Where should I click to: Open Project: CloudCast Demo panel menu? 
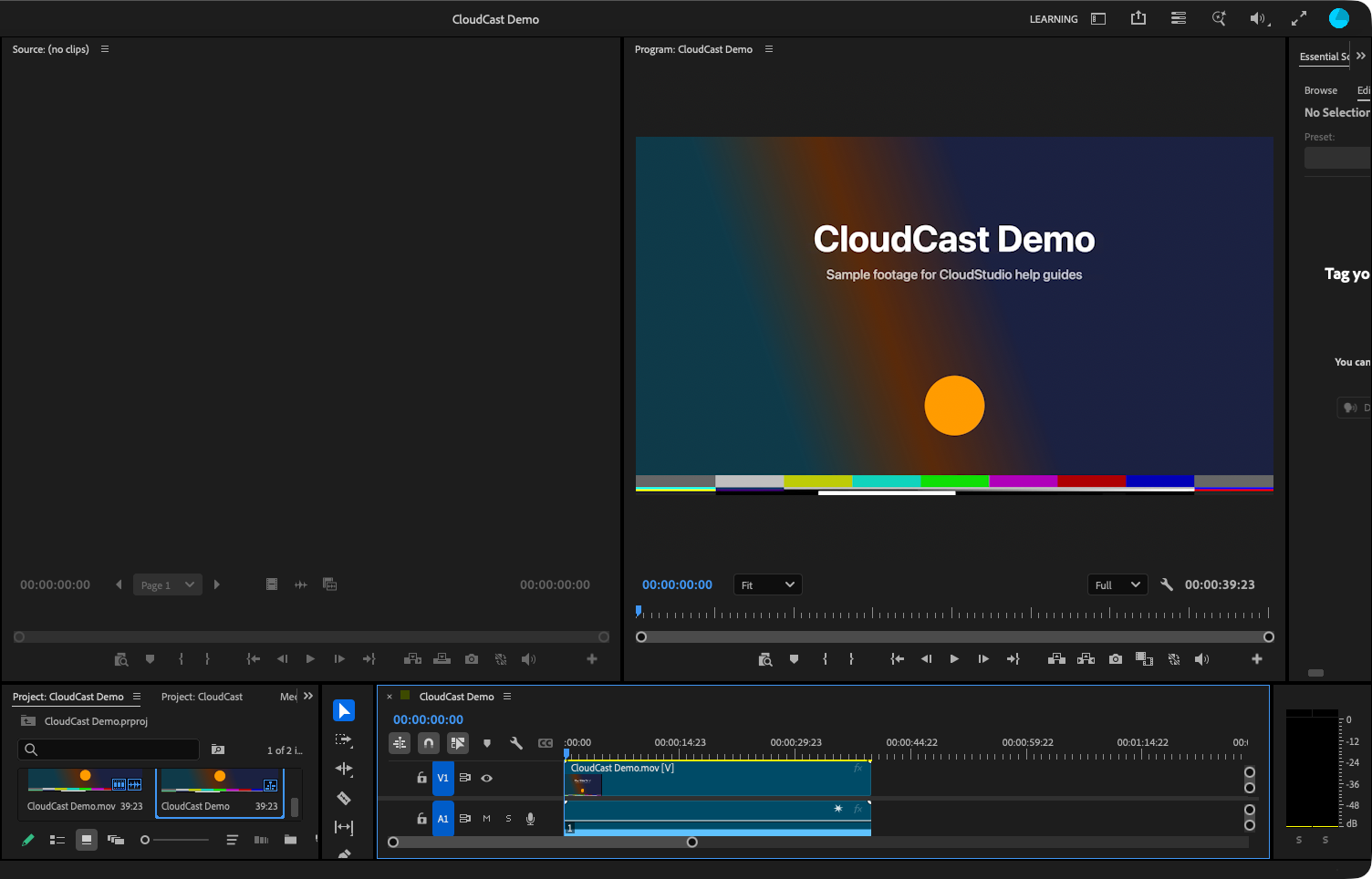(137, 697)
